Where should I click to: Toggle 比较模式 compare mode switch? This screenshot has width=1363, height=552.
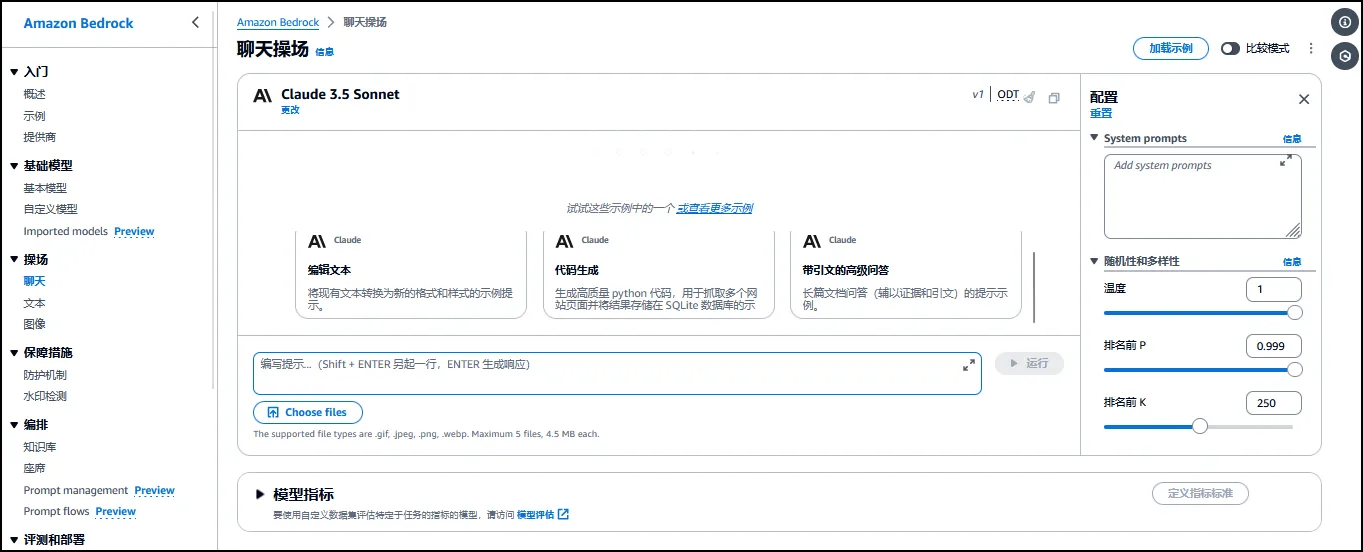pos(1230,48)
